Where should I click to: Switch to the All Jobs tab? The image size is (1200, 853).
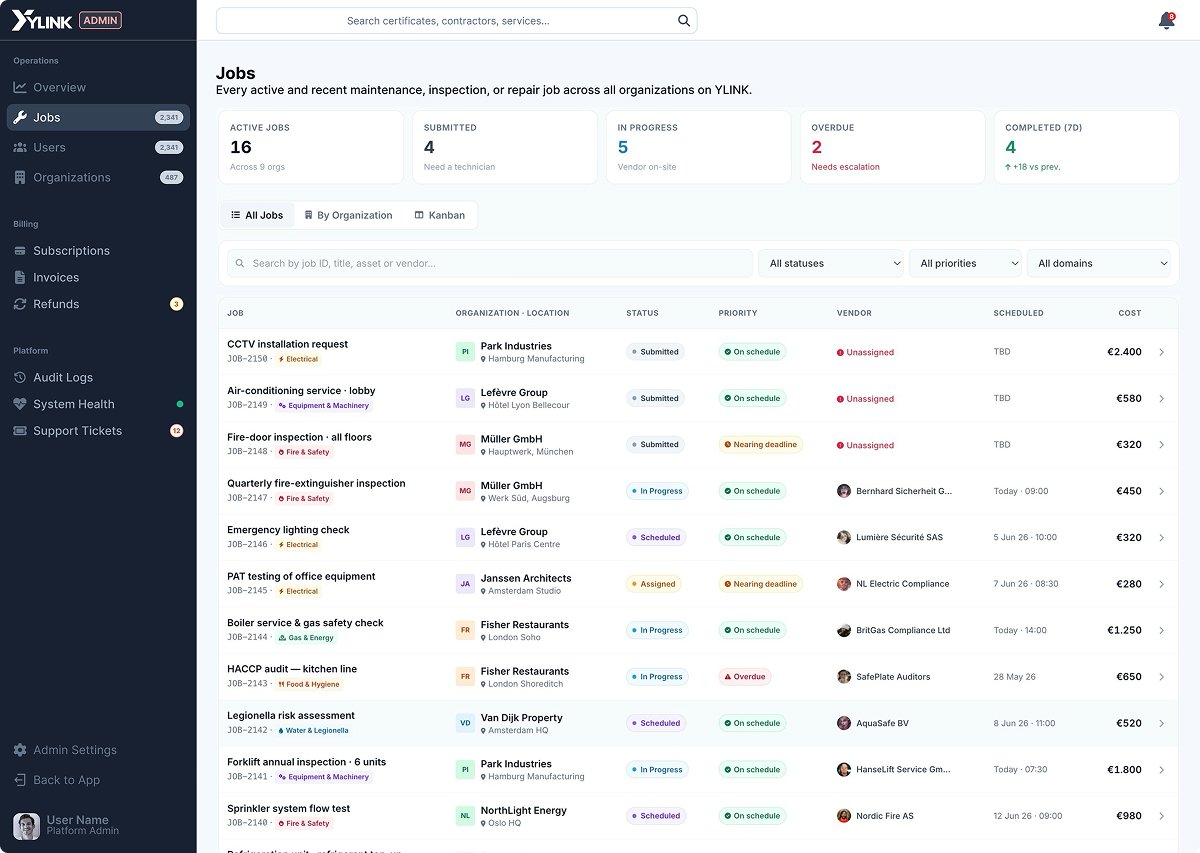[x=258, y=215]
